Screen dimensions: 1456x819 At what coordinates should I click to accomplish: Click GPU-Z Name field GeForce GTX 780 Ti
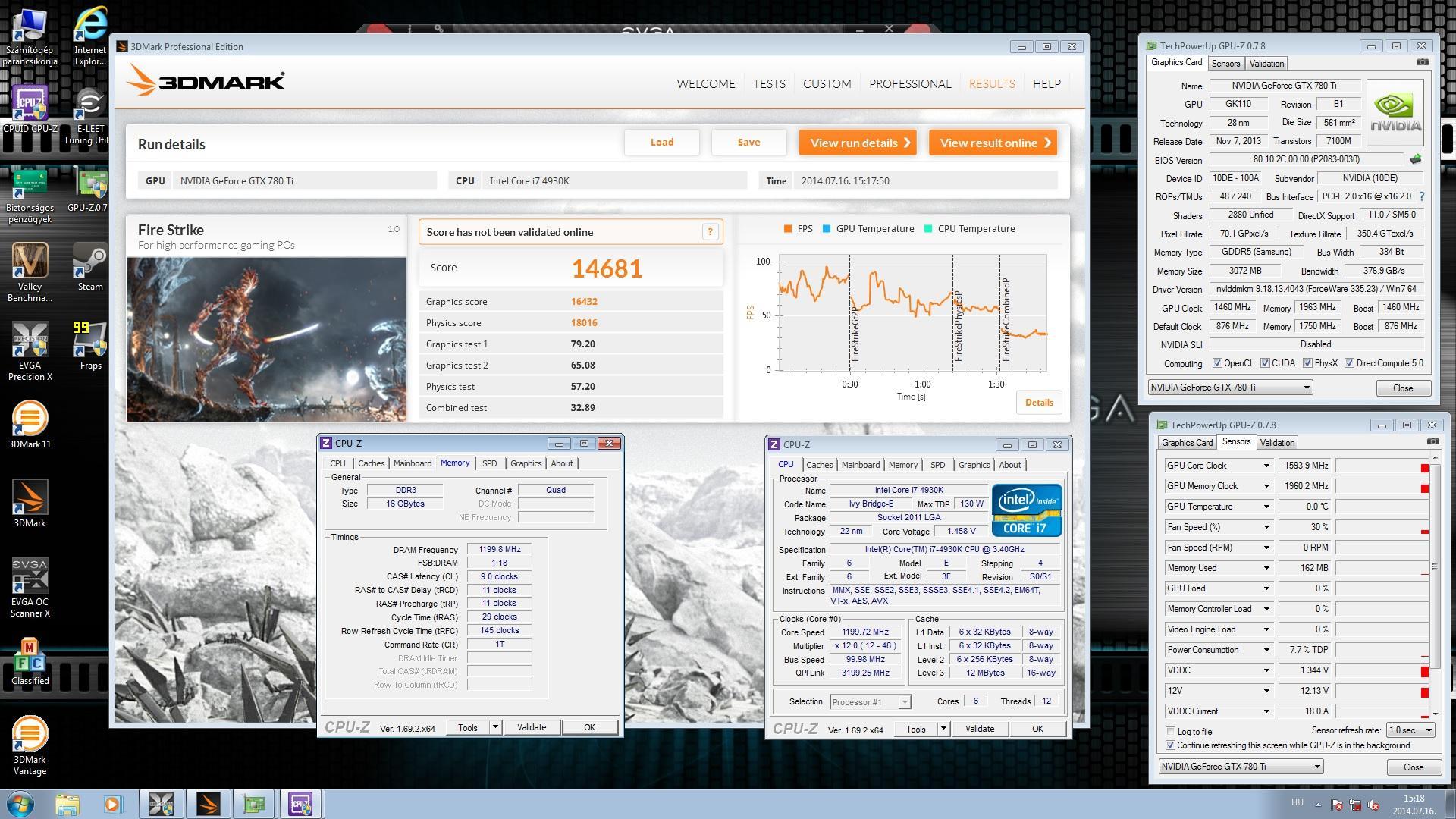click(x=1285, y=86)
